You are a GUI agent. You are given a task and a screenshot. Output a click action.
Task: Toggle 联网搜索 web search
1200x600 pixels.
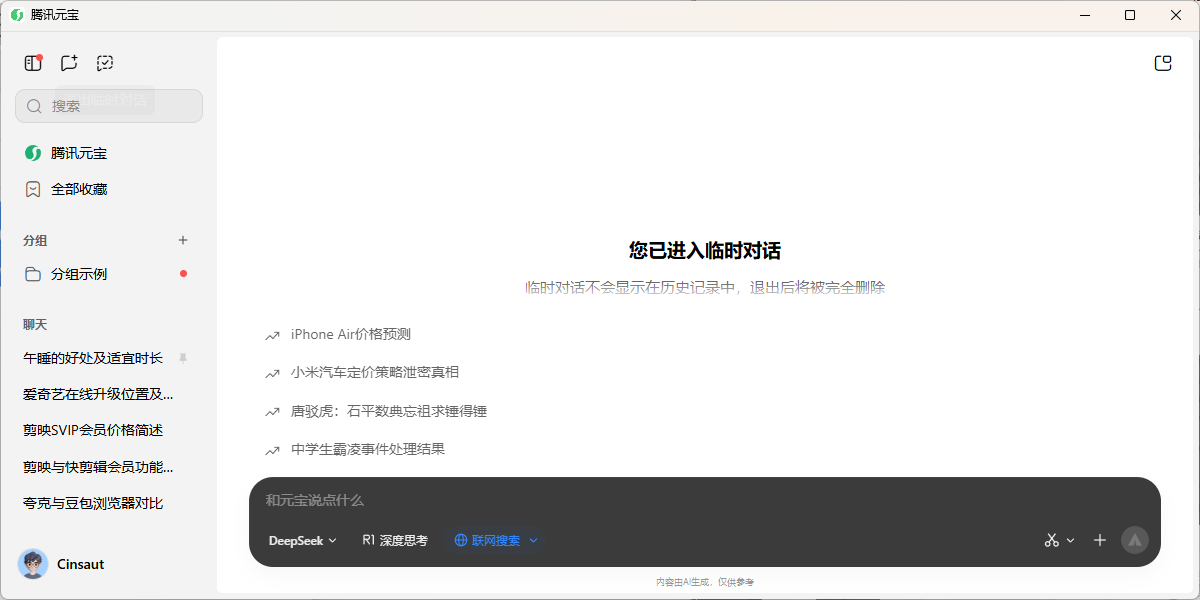(488, 540)
